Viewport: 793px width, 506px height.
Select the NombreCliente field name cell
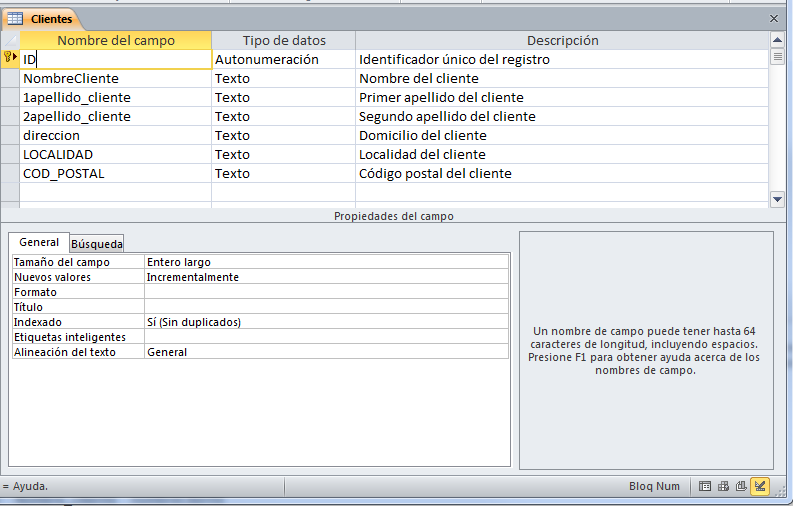click(x=115, y=78)
